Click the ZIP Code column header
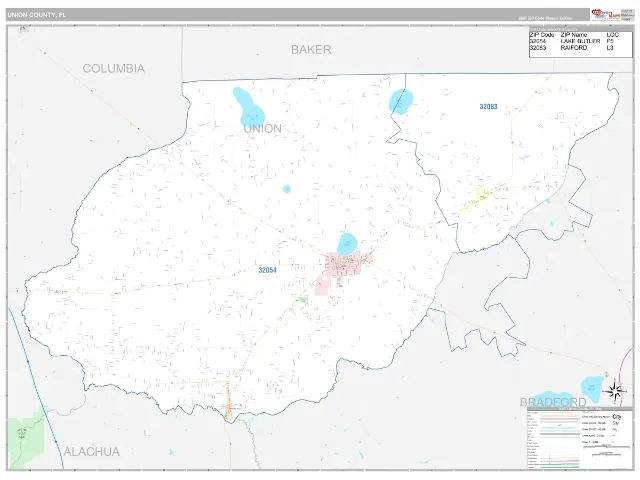The image size is (640, 480). 542,35
